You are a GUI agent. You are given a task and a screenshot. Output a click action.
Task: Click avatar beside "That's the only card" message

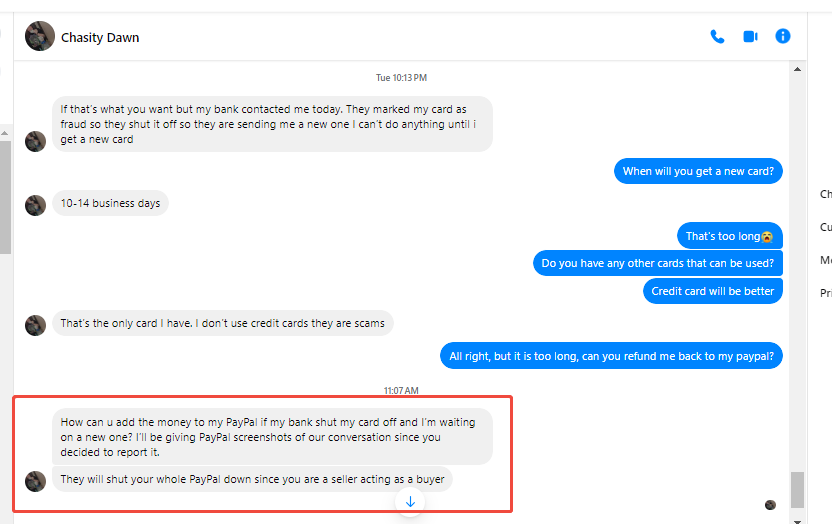pos(36,325)
